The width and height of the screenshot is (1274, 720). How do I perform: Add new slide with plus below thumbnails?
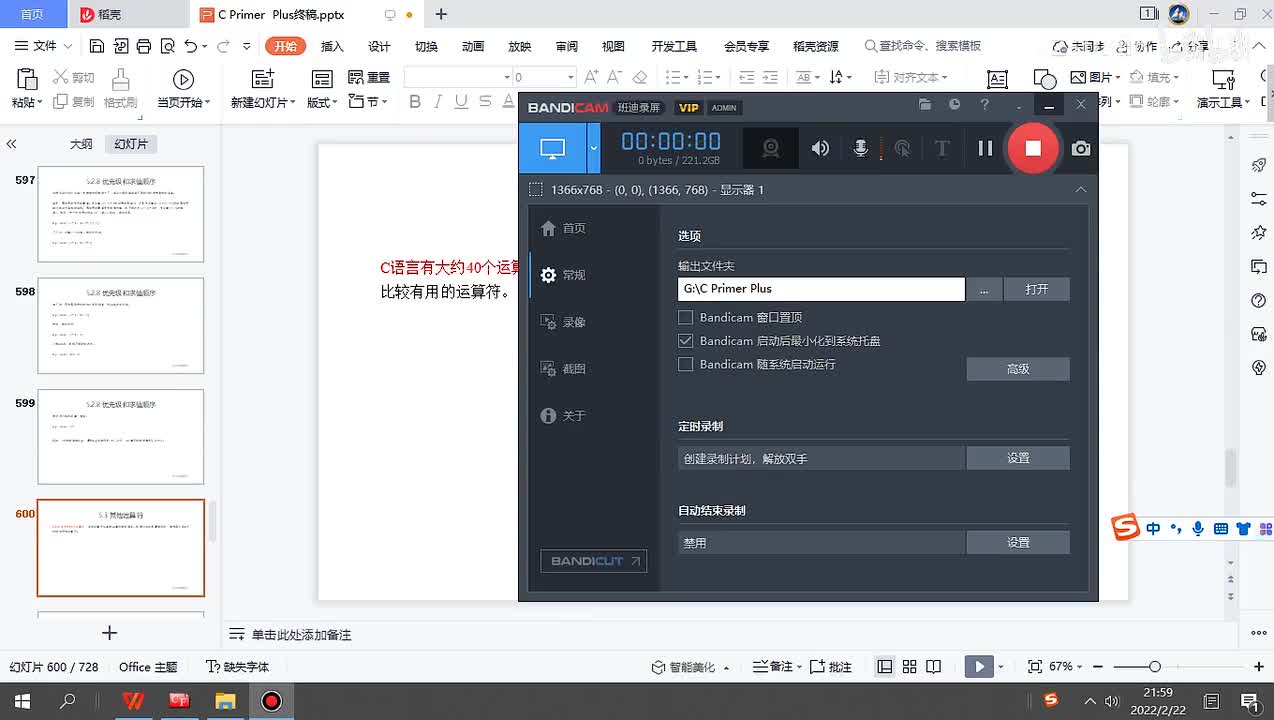[110, 632]
